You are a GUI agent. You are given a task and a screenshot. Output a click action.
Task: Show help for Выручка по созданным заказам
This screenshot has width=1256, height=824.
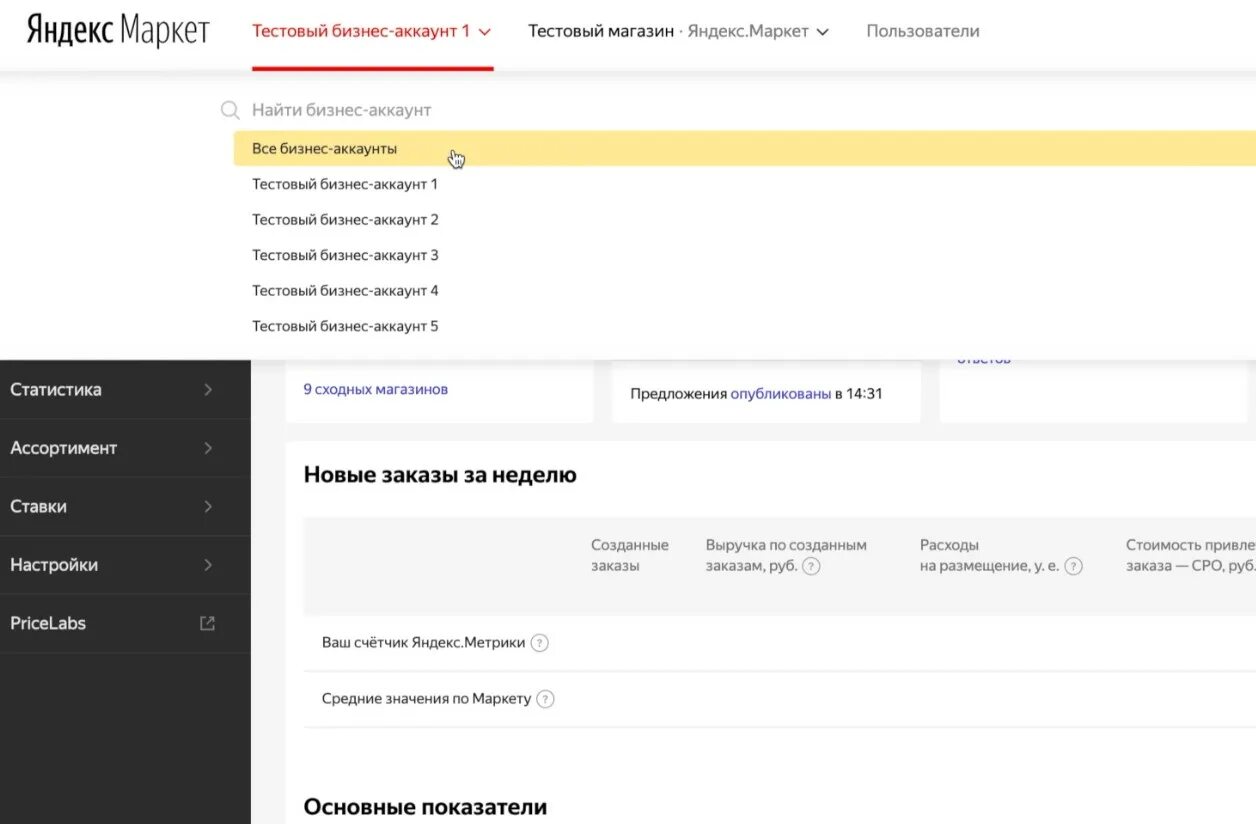(812, 566)
